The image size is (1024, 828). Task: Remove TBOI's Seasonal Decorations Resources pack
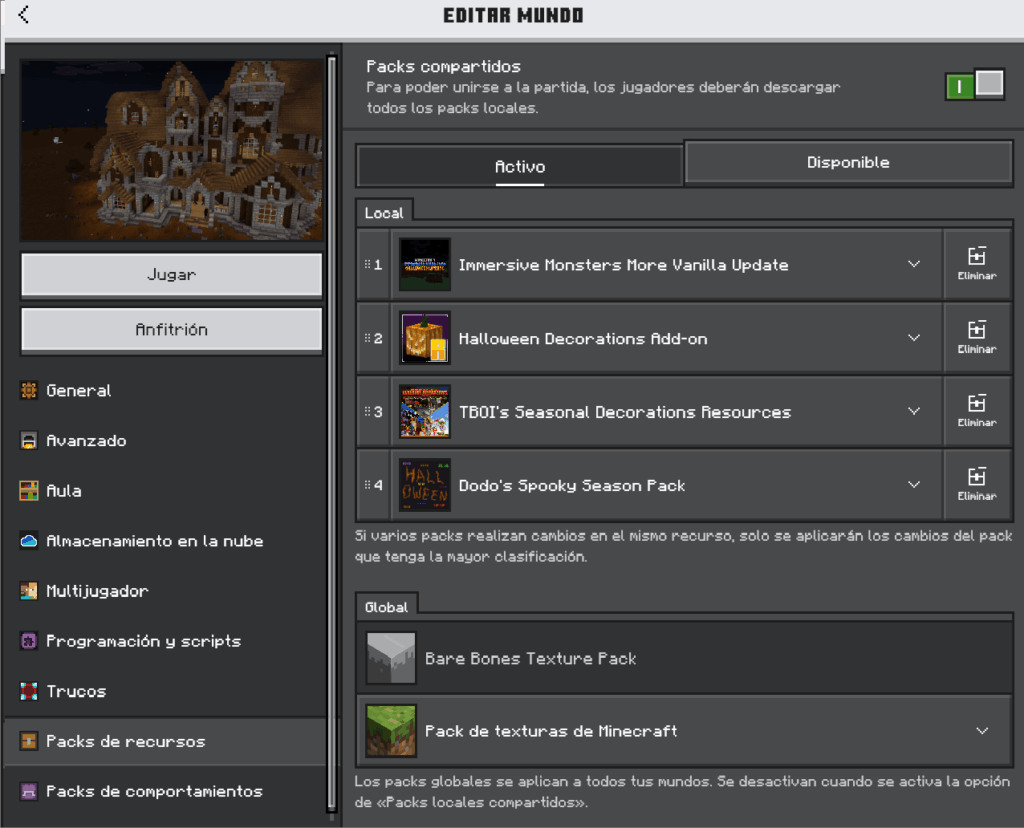(976, 411)
